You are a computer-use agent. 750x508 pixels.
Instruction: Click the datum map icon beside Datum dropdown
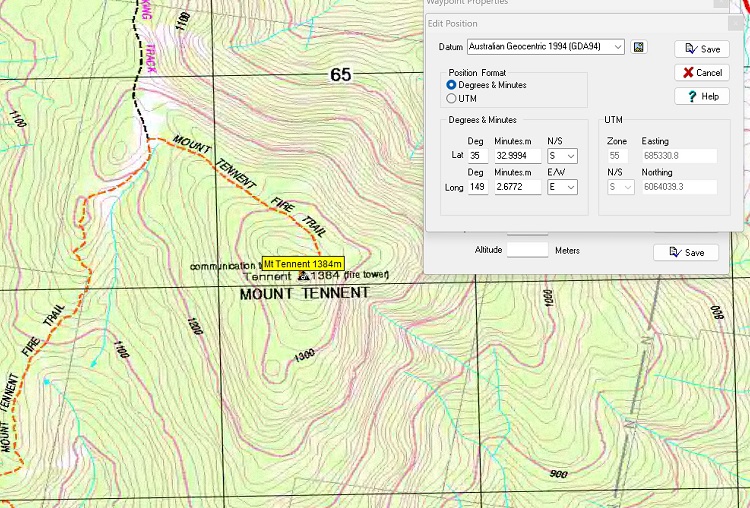point(639,46)
